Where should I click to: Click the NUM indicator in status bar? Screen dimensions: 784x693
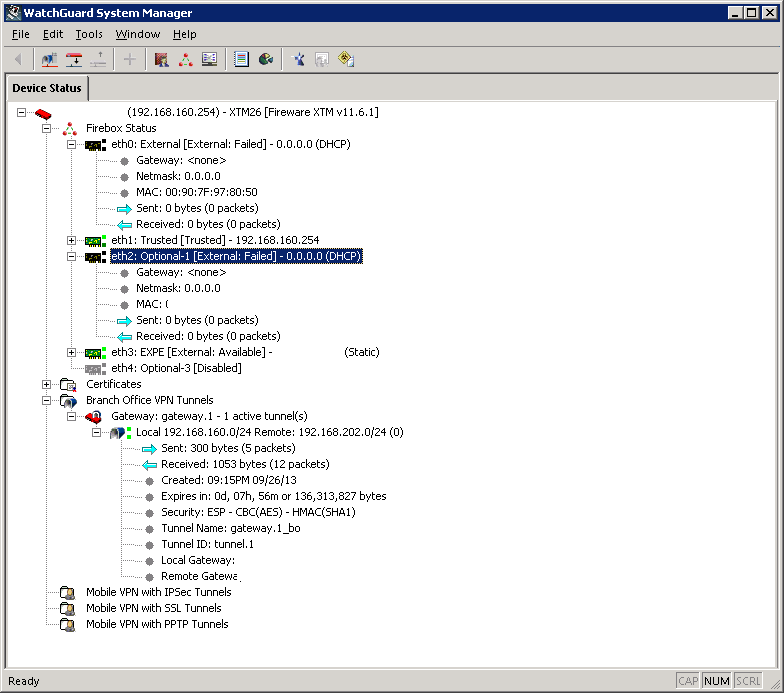(716, 681)
